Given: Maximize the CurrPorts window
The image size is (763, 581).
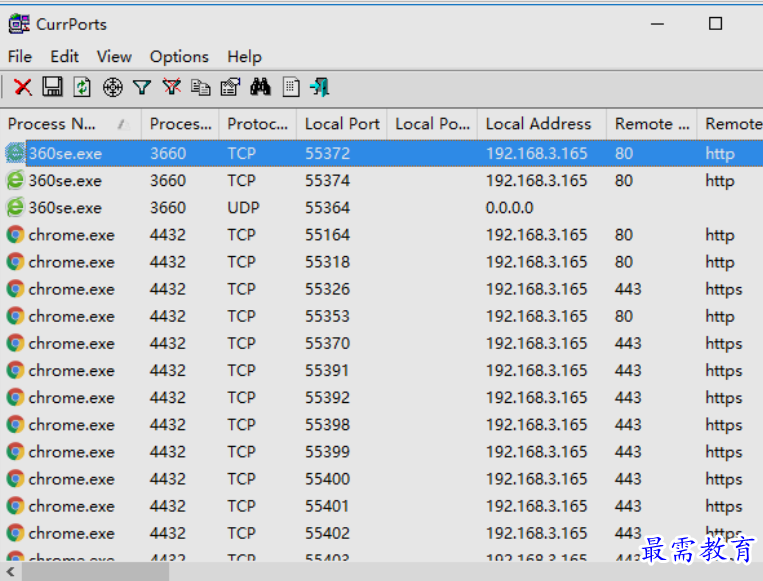Looking at the screenshot, I should click(715, 24).
